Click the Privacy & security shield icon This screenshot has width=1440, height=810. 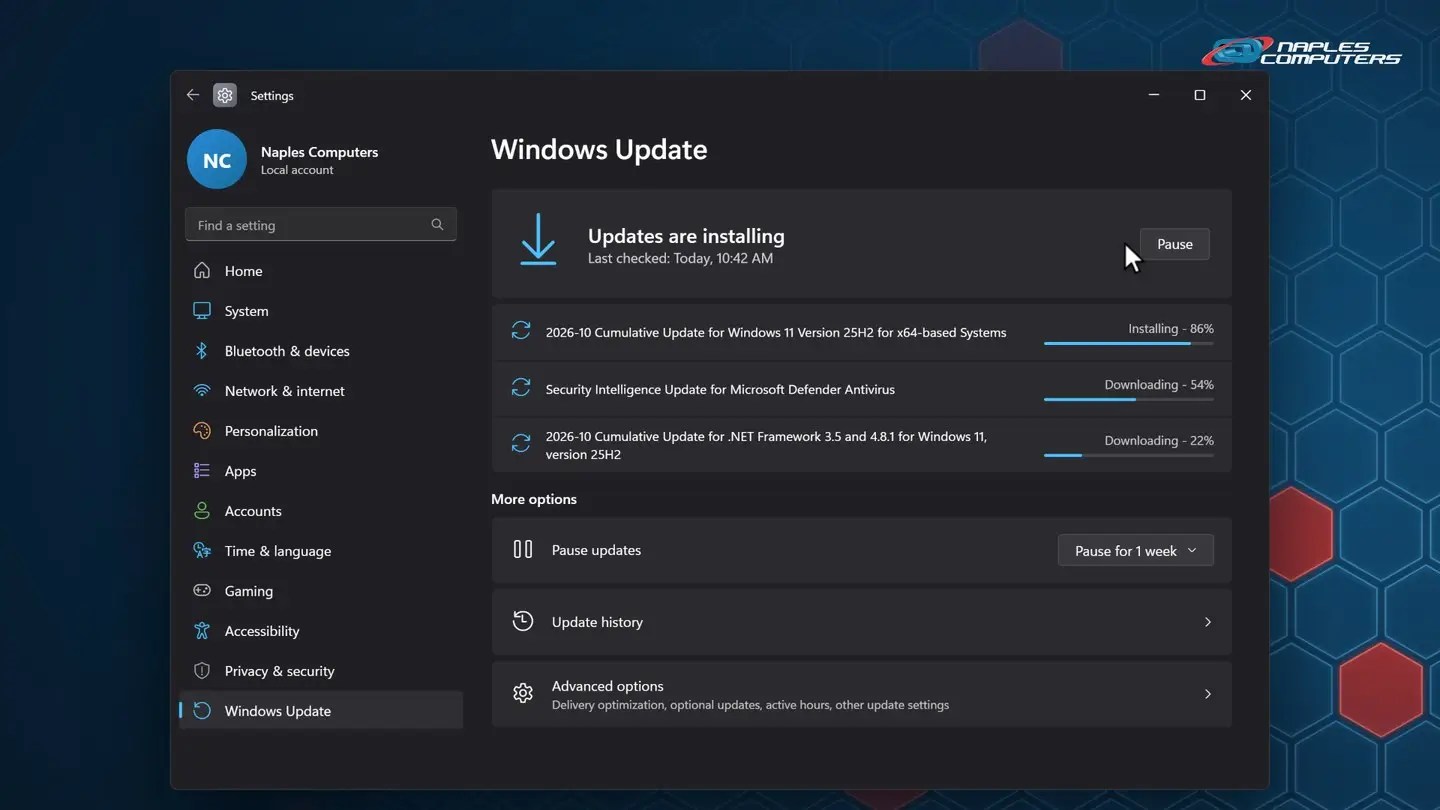click(x=202, y=671)
